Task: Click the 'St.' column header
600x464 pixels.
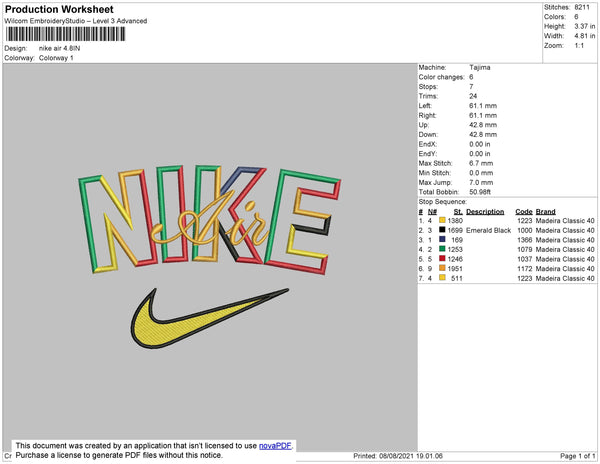Action: click(x=458, y=212)
